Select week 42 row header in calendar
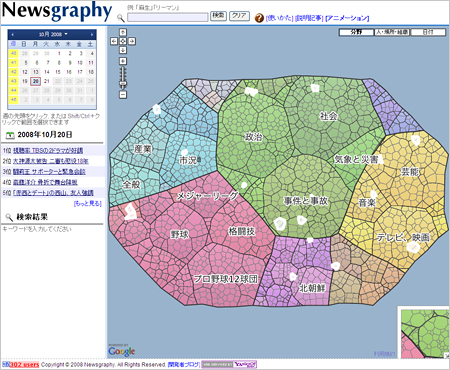The image size is (450, 370). pyautogui.click(x=13, y=72)
